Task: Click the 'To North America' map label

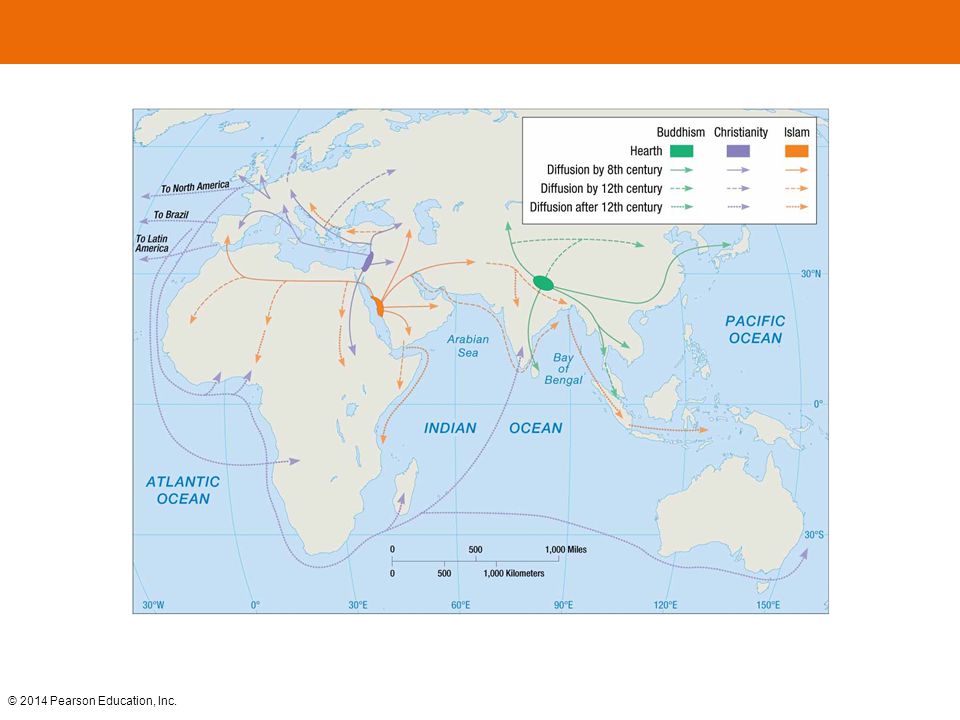Action: tap(195, 187)
